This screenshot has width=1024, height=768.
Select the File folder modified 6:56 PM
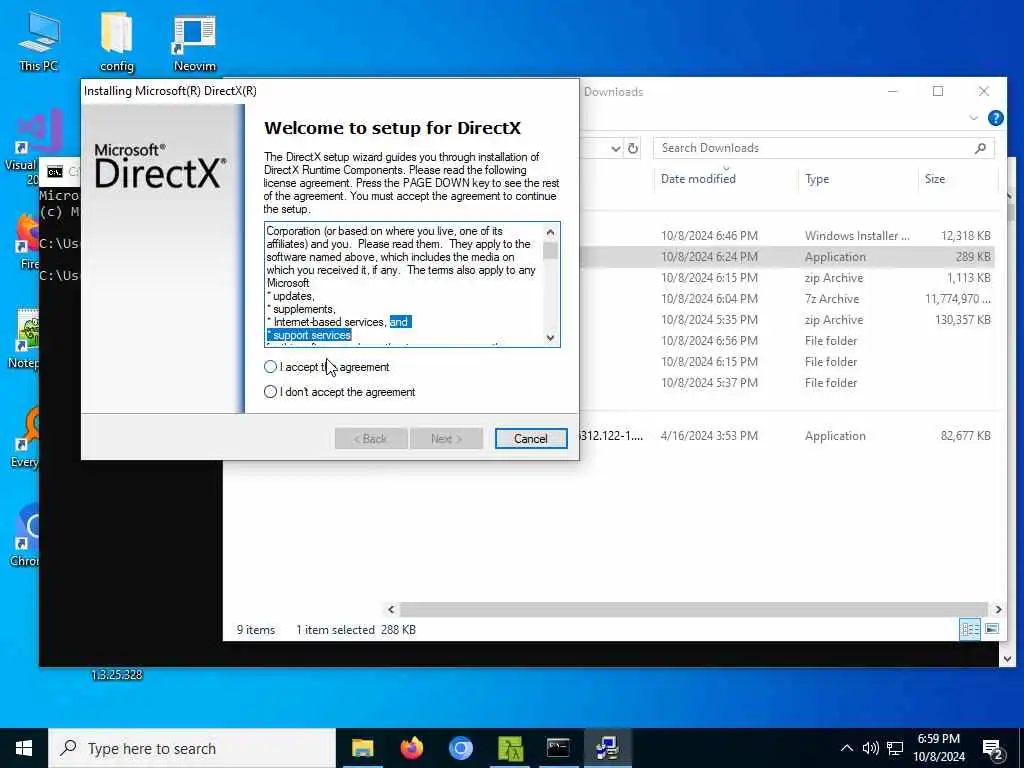pos(787,341)
